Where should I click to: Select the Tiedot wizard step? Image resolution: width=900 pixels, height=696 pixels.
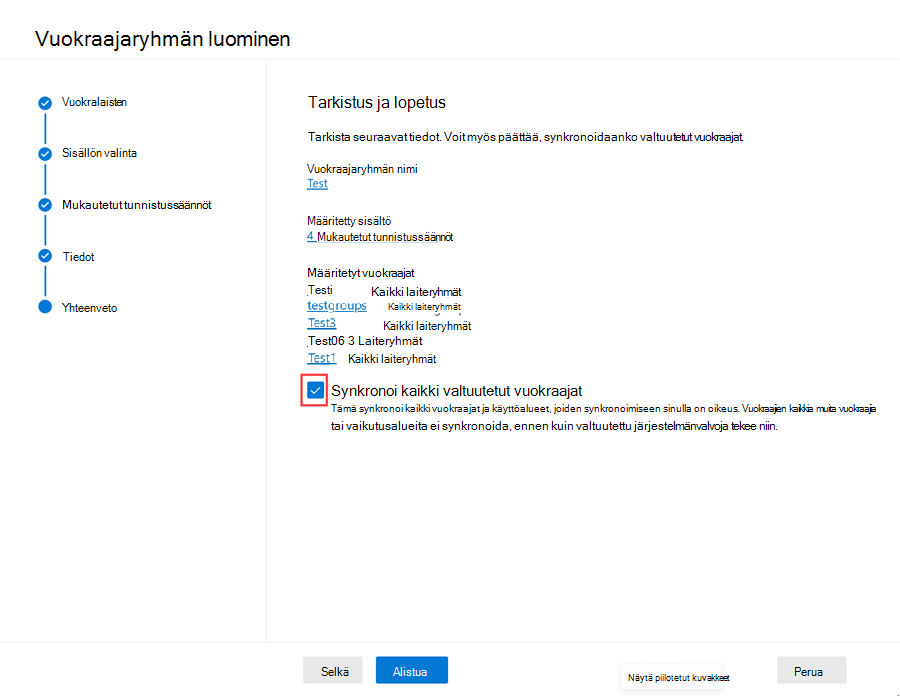78,256
